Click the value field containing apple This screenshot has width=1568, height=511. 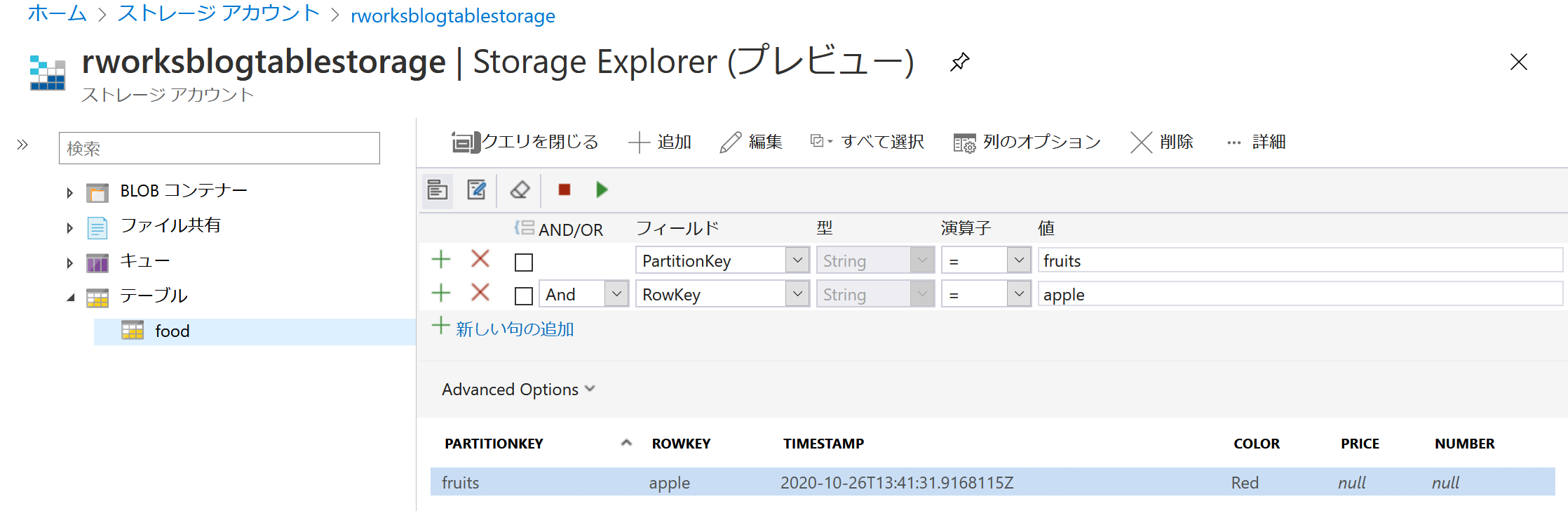click(1300, 294)
